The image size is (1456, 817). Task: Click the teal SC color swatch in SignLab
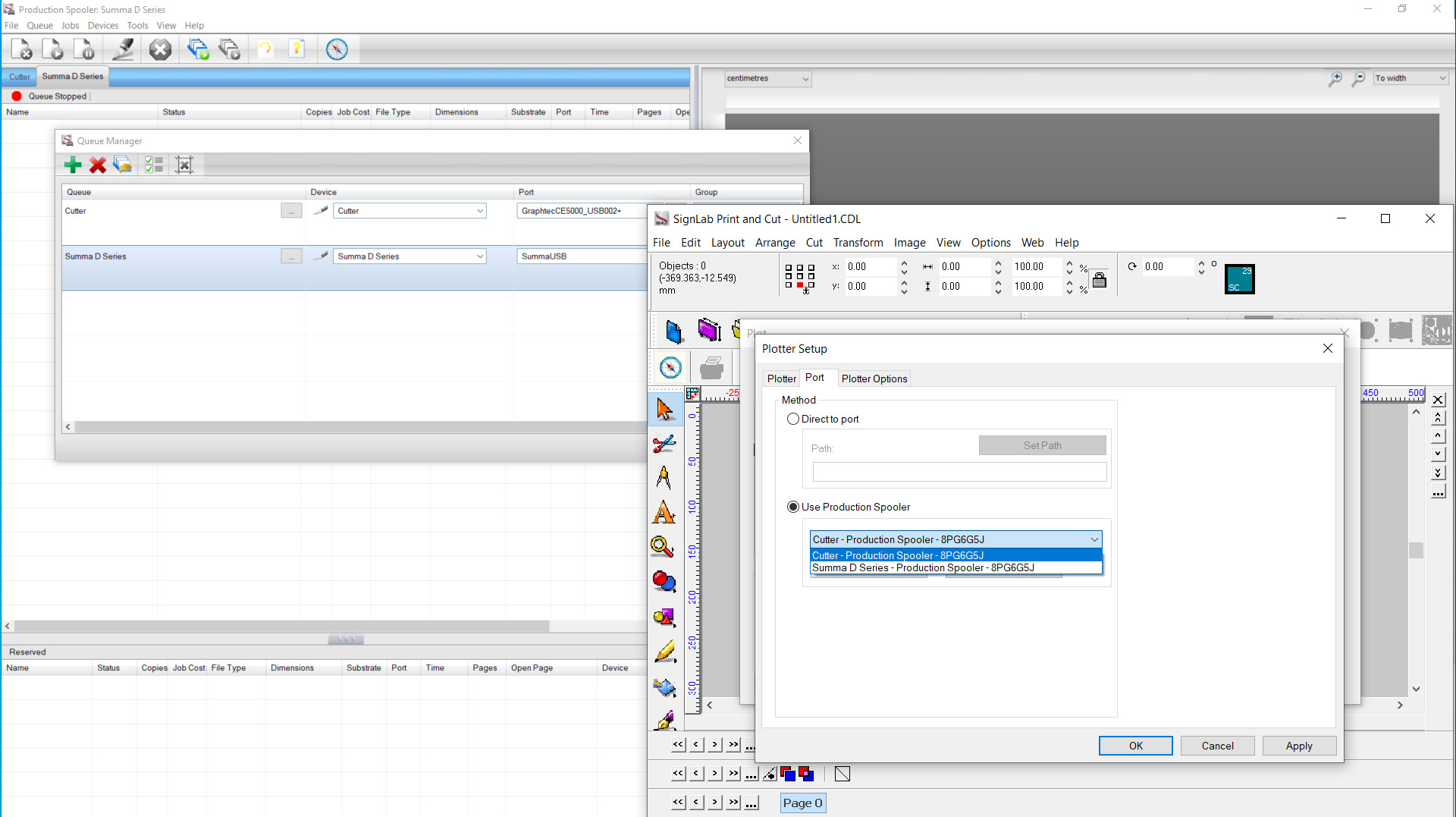pyautogui.click(x=1239, y=278)
